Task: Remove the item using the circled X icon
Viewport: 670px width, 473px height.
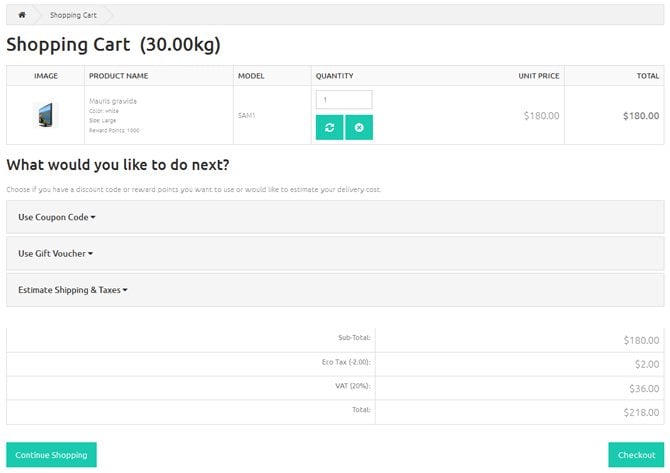Action: (359, 127)
